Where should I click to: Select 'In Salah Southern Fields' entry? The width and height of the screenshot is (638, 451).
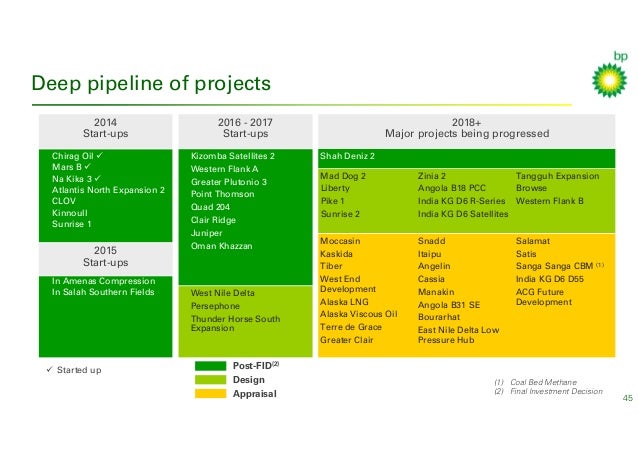tap(103, 292)
